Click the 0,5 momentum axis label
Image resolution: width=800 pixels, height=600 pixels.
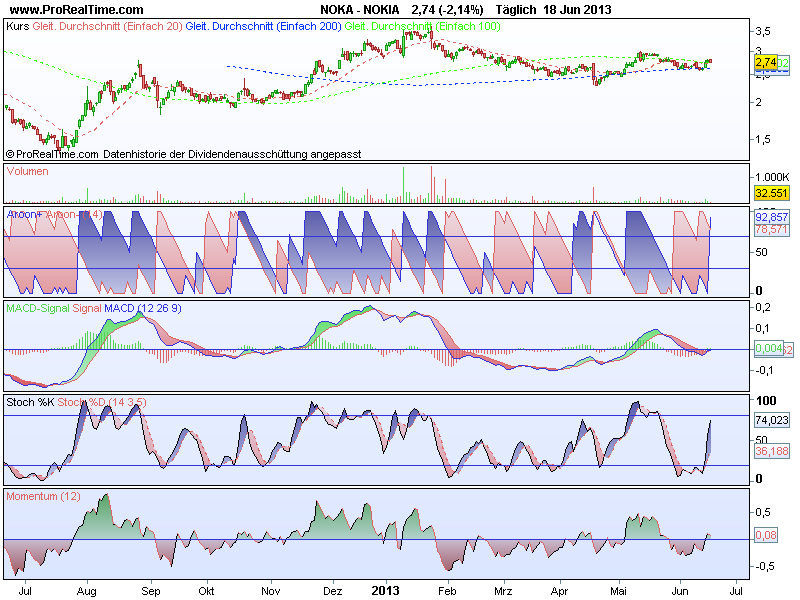(x=763, y=512)
